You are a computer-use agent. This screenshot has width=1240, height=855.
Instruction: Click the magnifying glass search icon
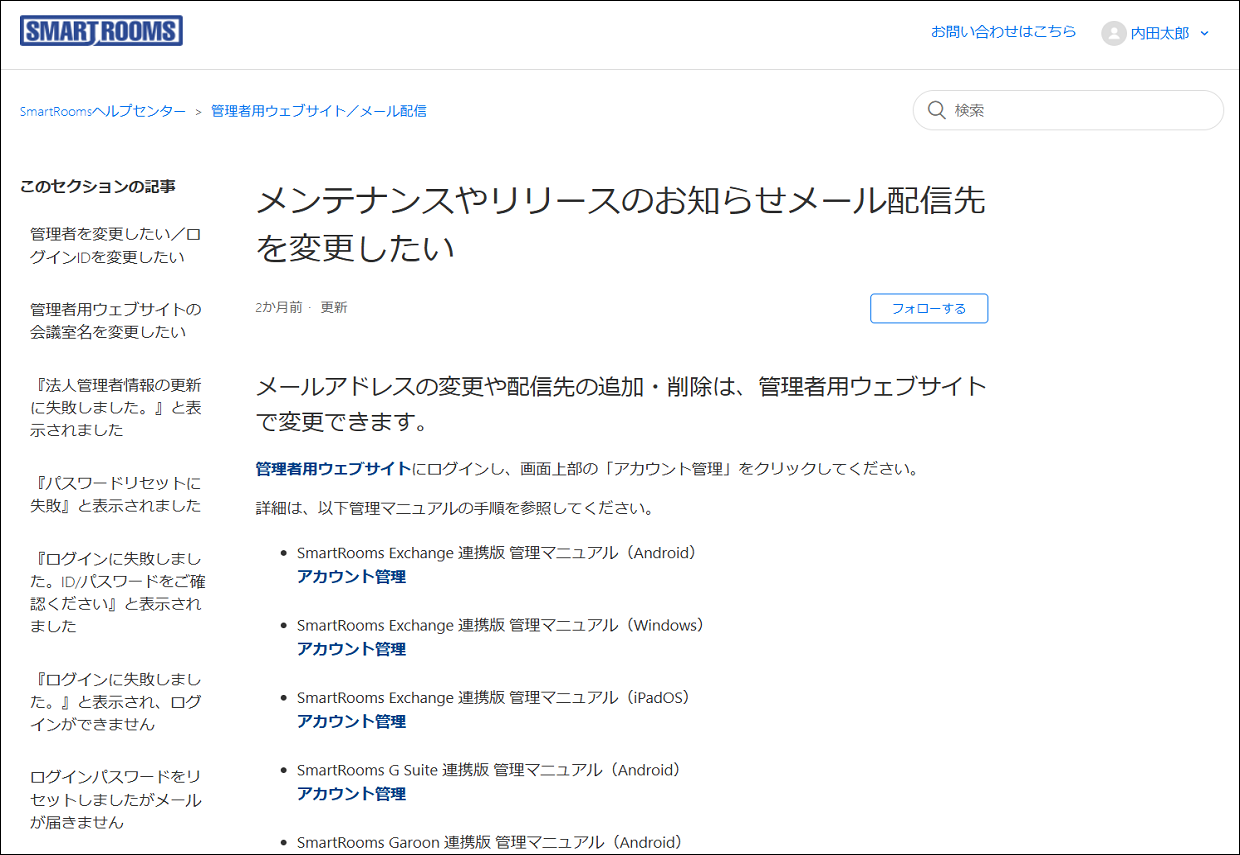pyautogui.click(x=936, y=110)
